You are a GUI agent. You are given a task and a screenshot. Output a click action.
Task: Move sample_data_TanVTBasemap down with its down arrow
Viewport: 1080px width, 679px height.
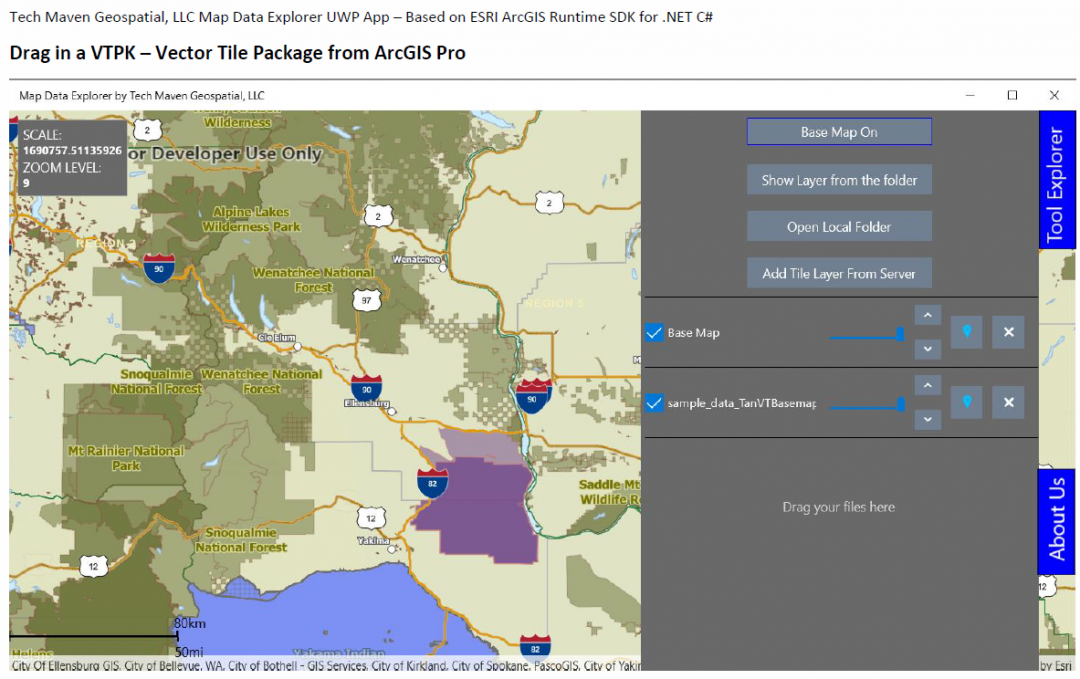927,419
